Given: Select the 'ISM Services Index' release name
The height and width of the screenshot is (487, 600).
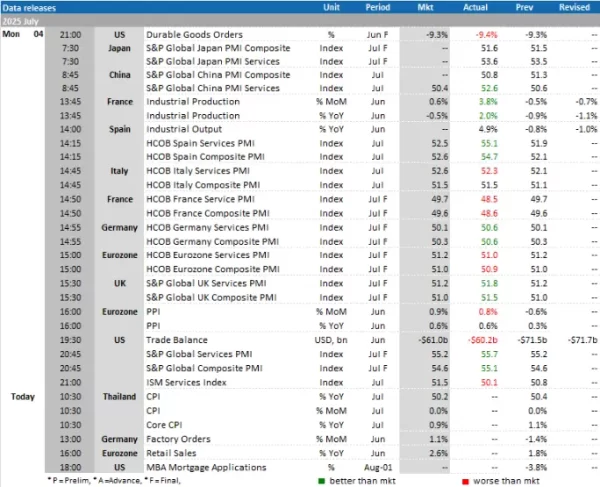Looking at the screenshot, I should coord(186,383).
